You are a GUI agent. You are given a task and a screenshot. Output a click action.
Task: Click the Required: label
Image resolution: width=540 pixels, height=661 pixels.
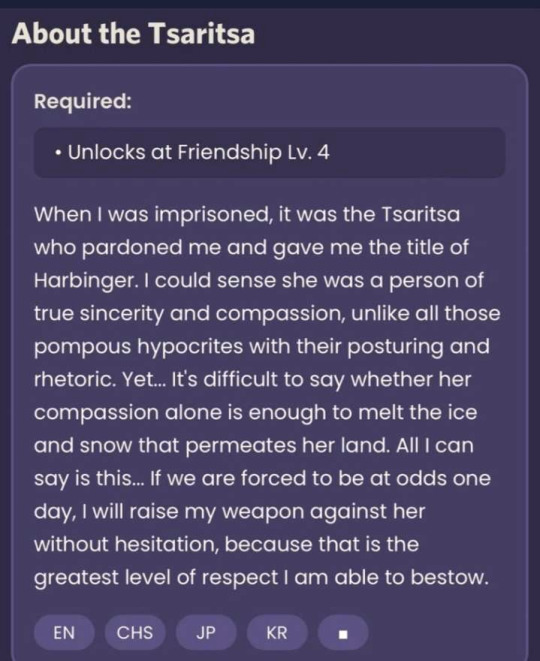click(83, 101)
